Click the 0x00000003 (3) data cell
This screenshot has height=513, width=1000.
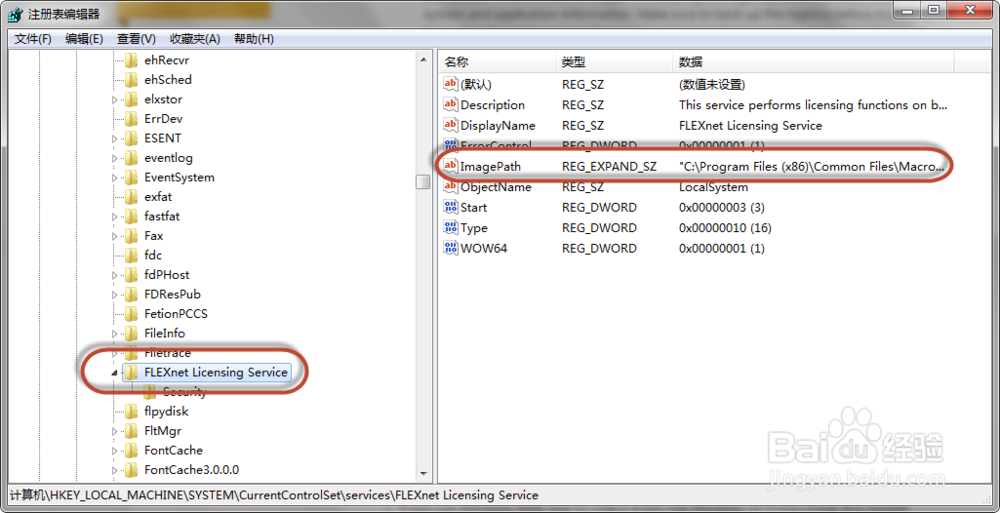tap(721, 207)
